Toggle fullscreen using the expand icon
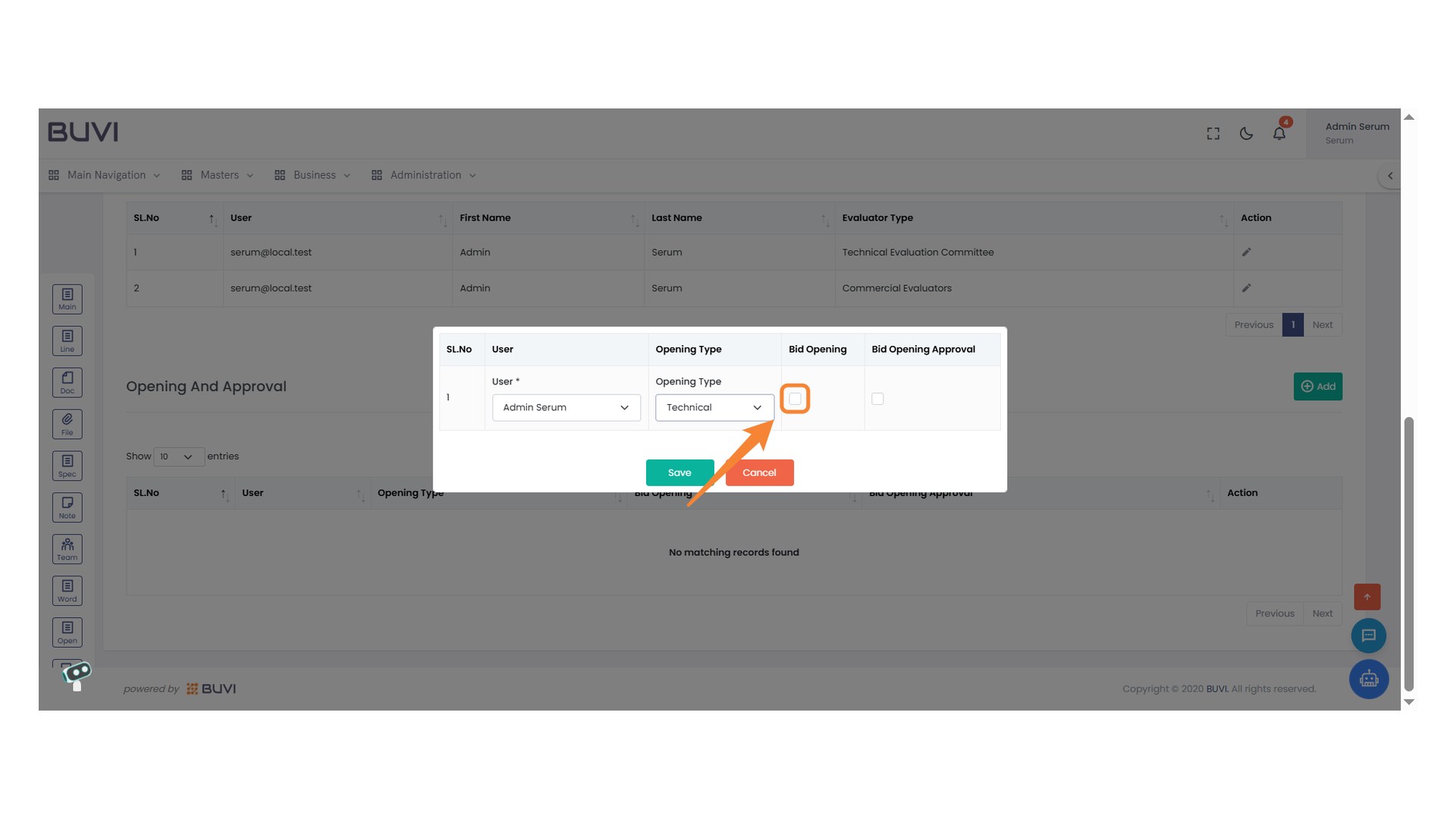The width and height of the screenshot is (1456, 819). coord(1213,133)
